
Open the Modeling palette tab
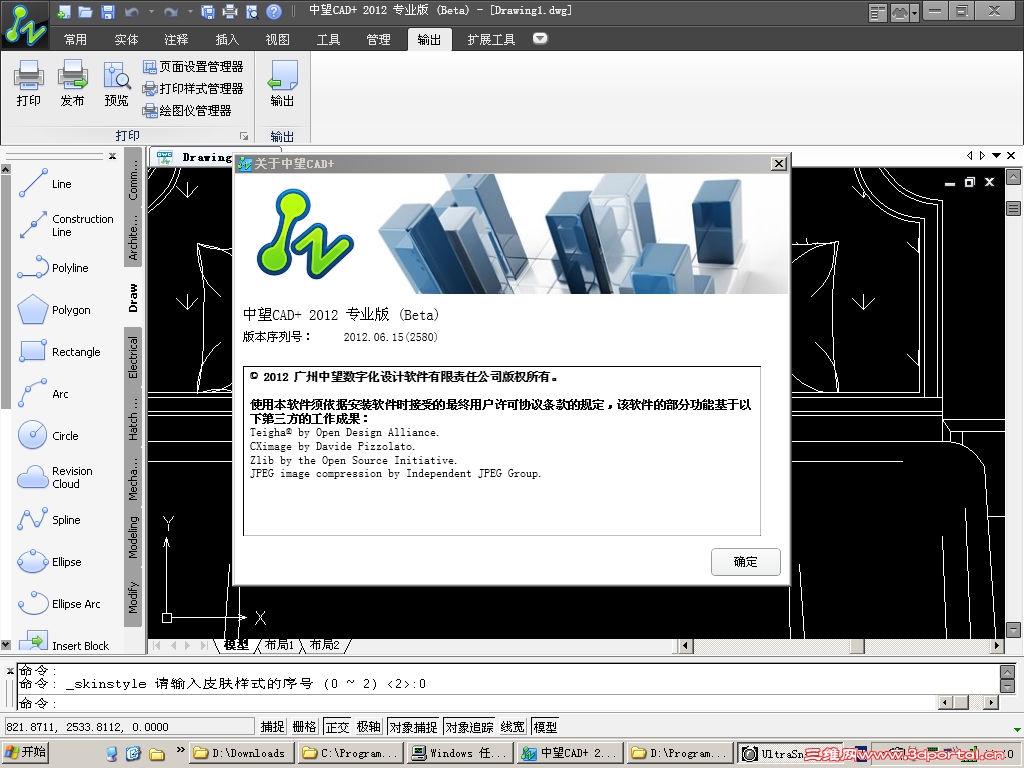tap(133, 537)
